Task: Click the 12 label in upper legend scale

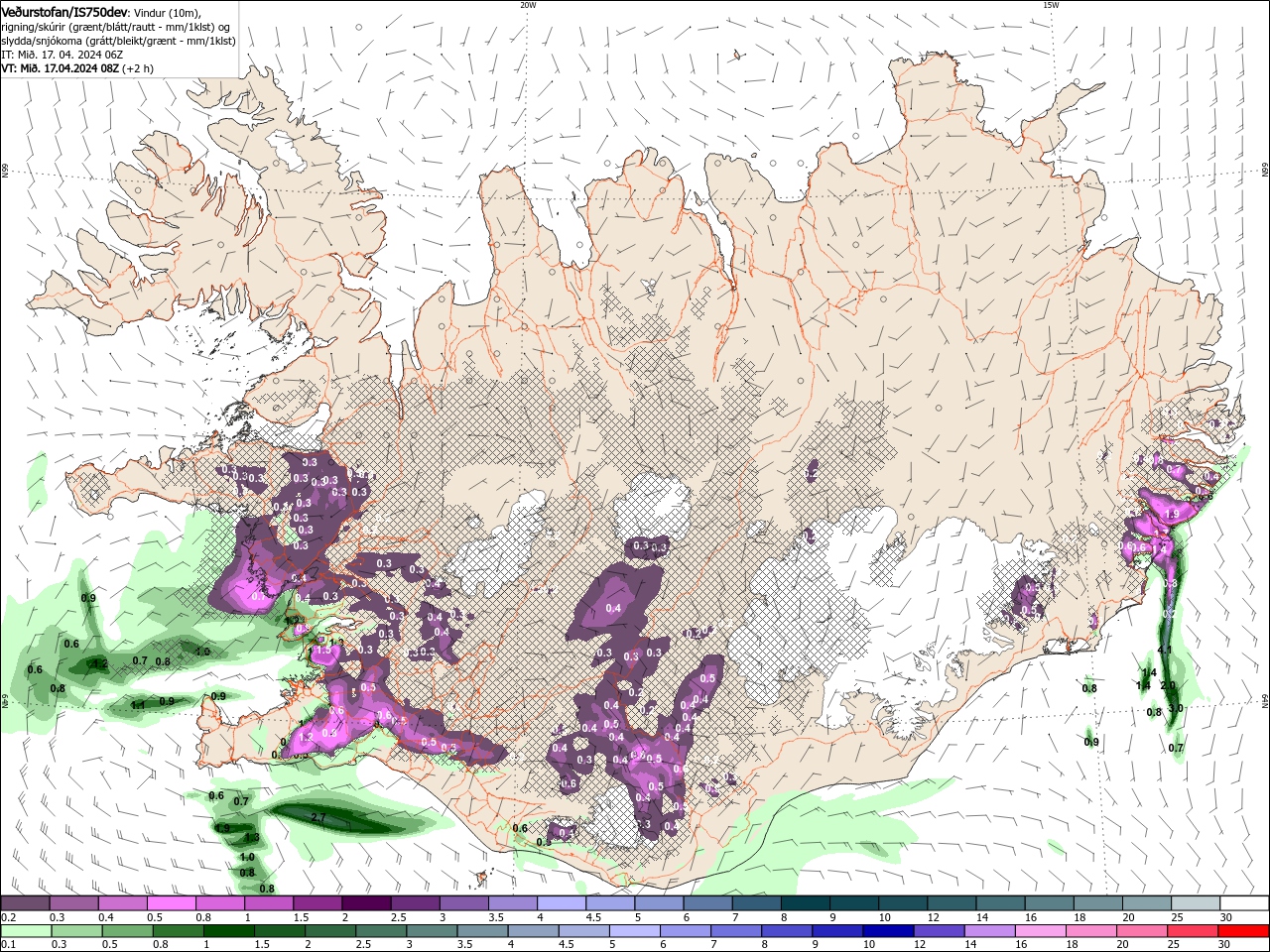Action: (x=935, y=917)
